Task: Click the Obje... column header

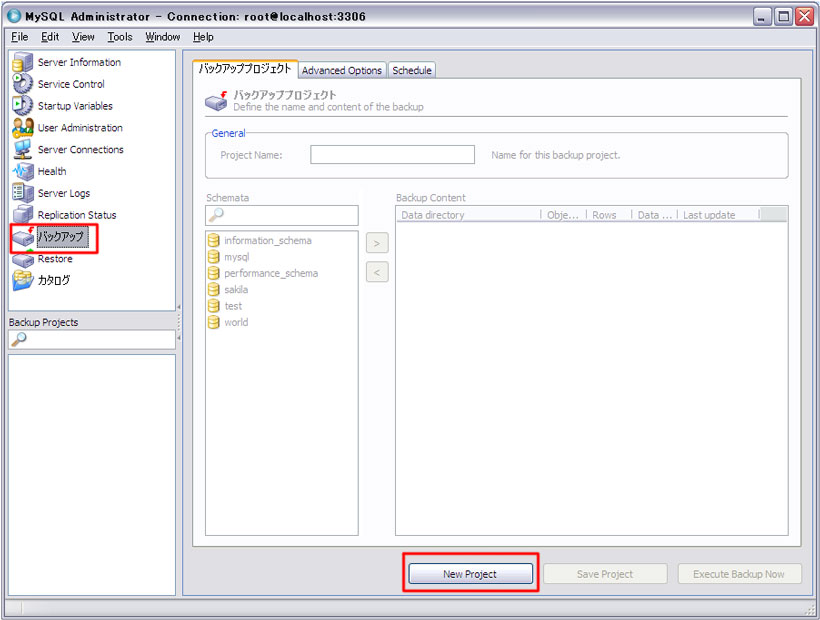Action: [564, 215]
